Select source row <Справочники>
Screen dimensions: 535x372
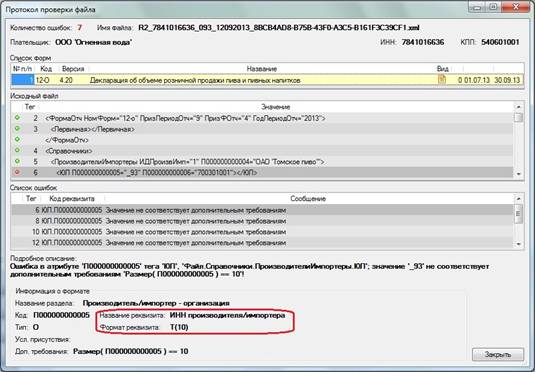click(x=262, y=151)
